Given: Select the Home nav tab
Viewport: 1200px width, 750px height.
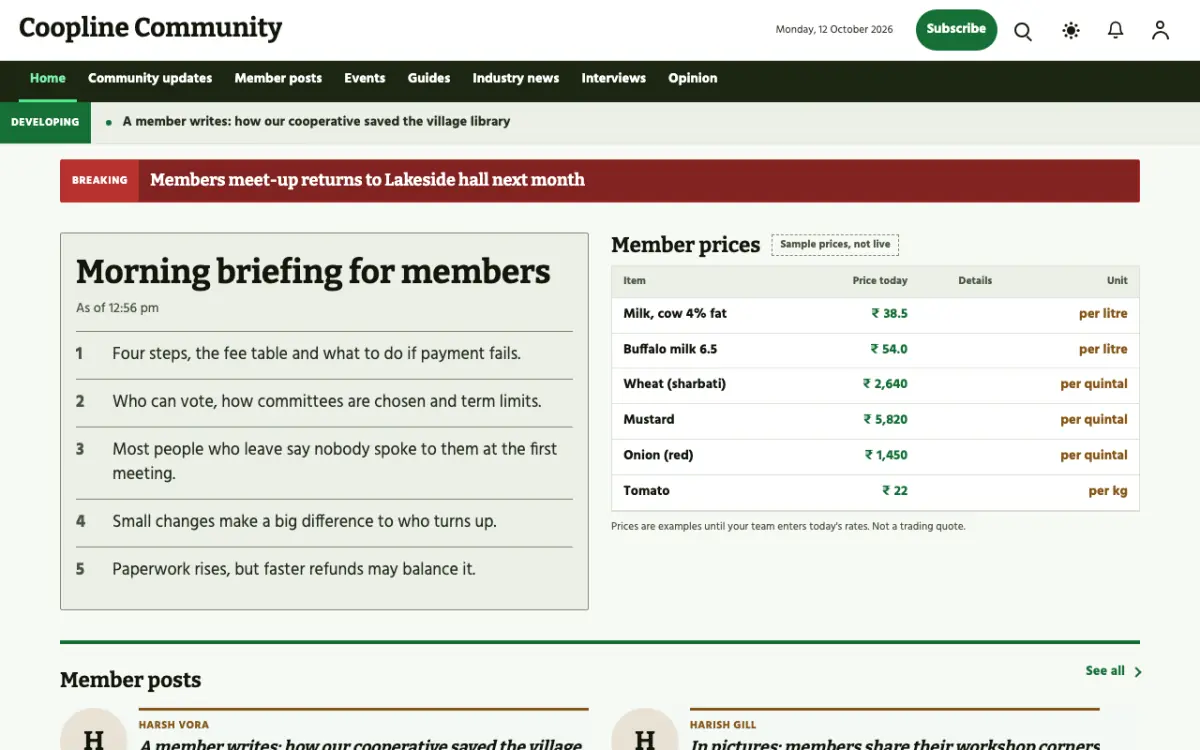Looking at the screenshot, I should pos(48,79).
